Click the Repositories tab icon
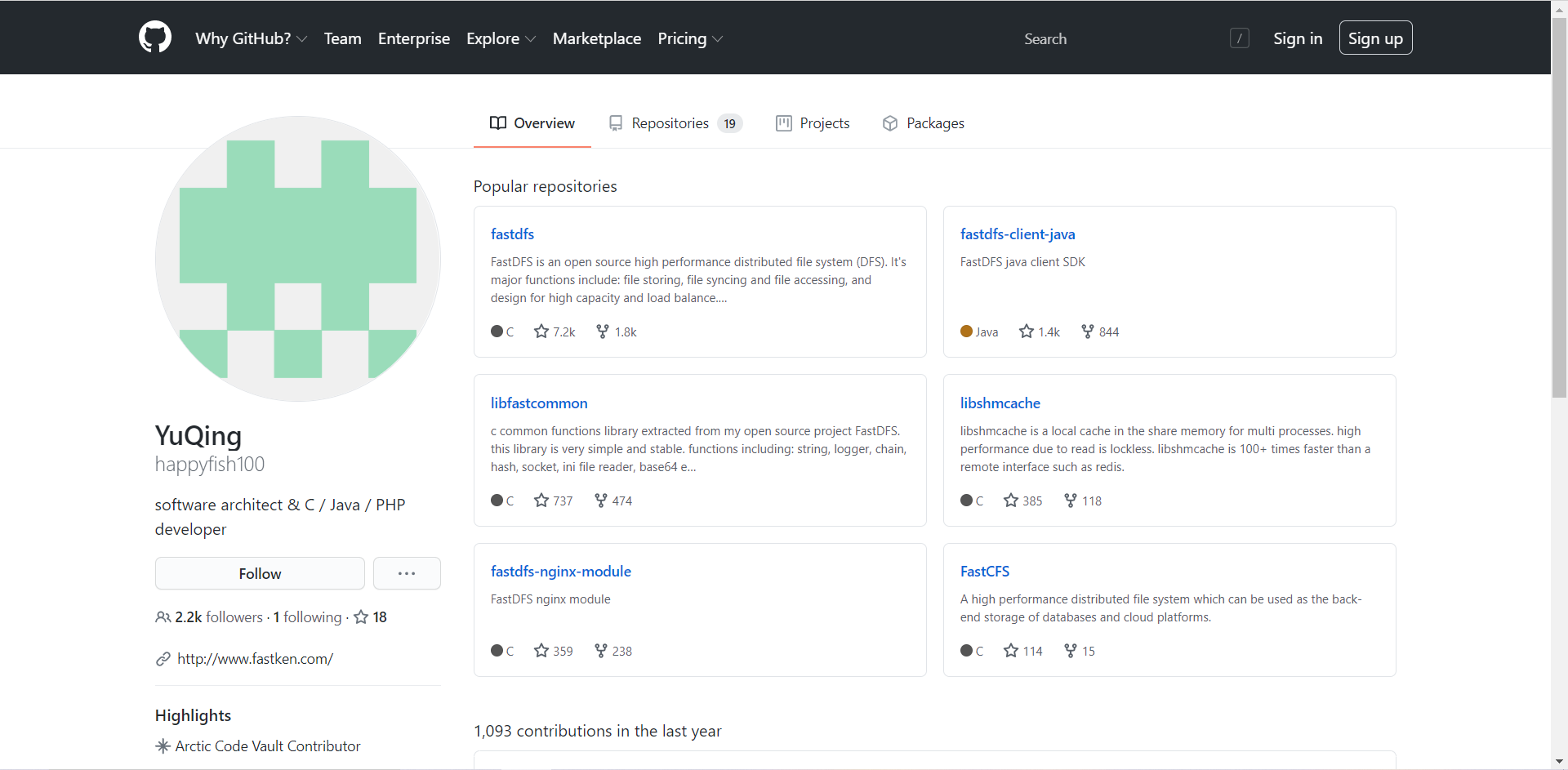 (x=616, y=123)
